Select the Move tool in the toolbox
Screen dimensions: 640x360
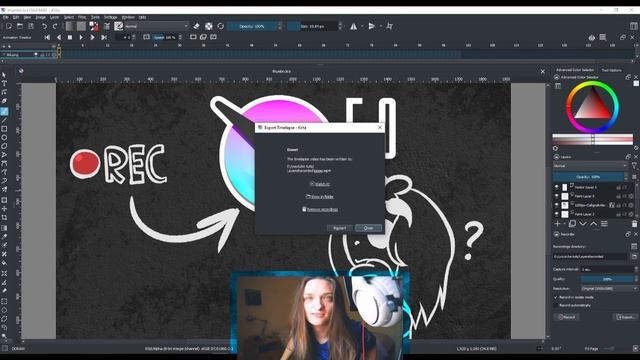[x=4, y=209]
